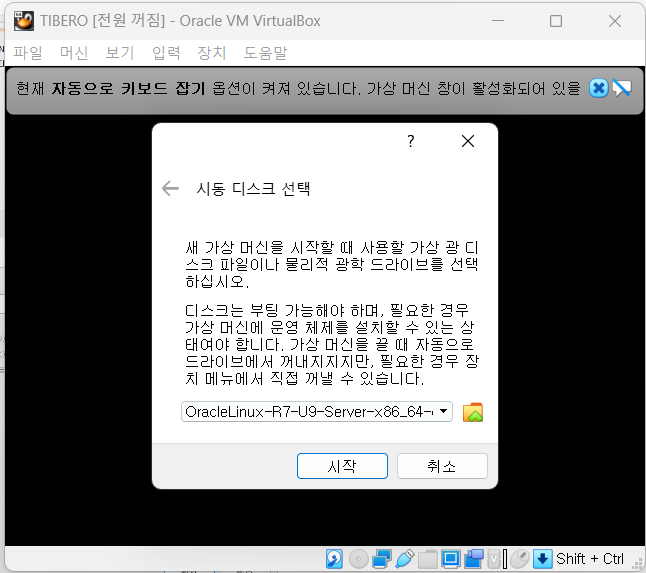The height and width of the screenshot is (573, 646).
Task: Click the don't-show-again message icon
Action: [x=621, y=88]
